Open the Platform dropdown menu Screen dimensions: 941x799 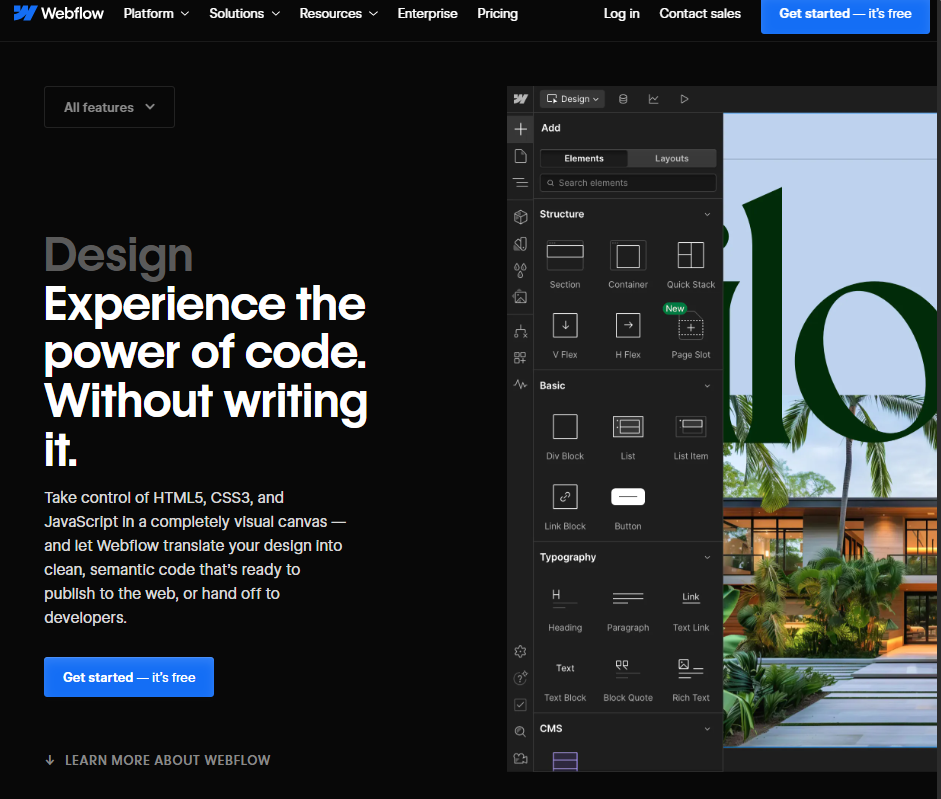point(156,13)
